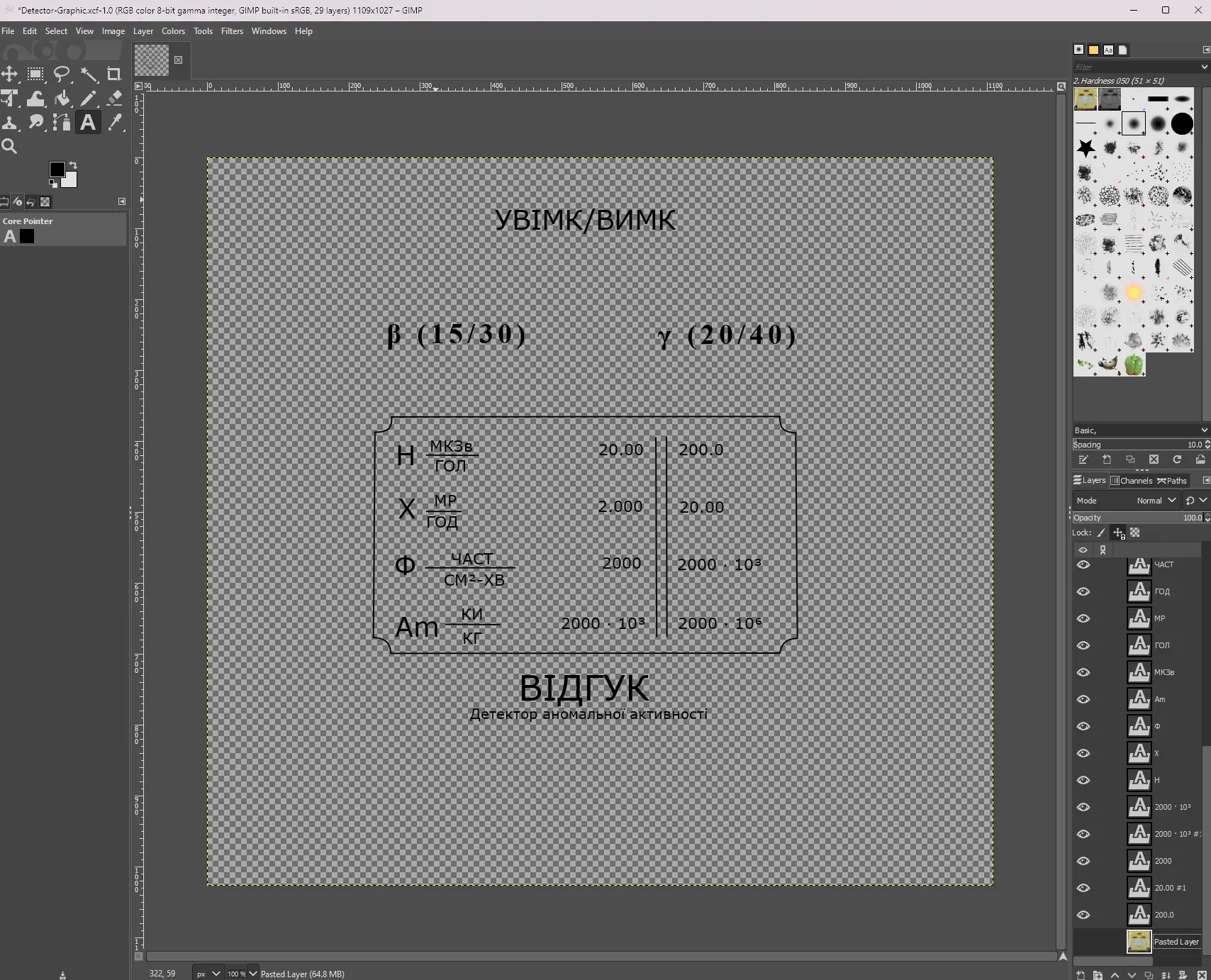Viewport: 1211px width, 980px height.
Task: Open the Filters menu
Action: pyautogui.click(x=232, y=31)
